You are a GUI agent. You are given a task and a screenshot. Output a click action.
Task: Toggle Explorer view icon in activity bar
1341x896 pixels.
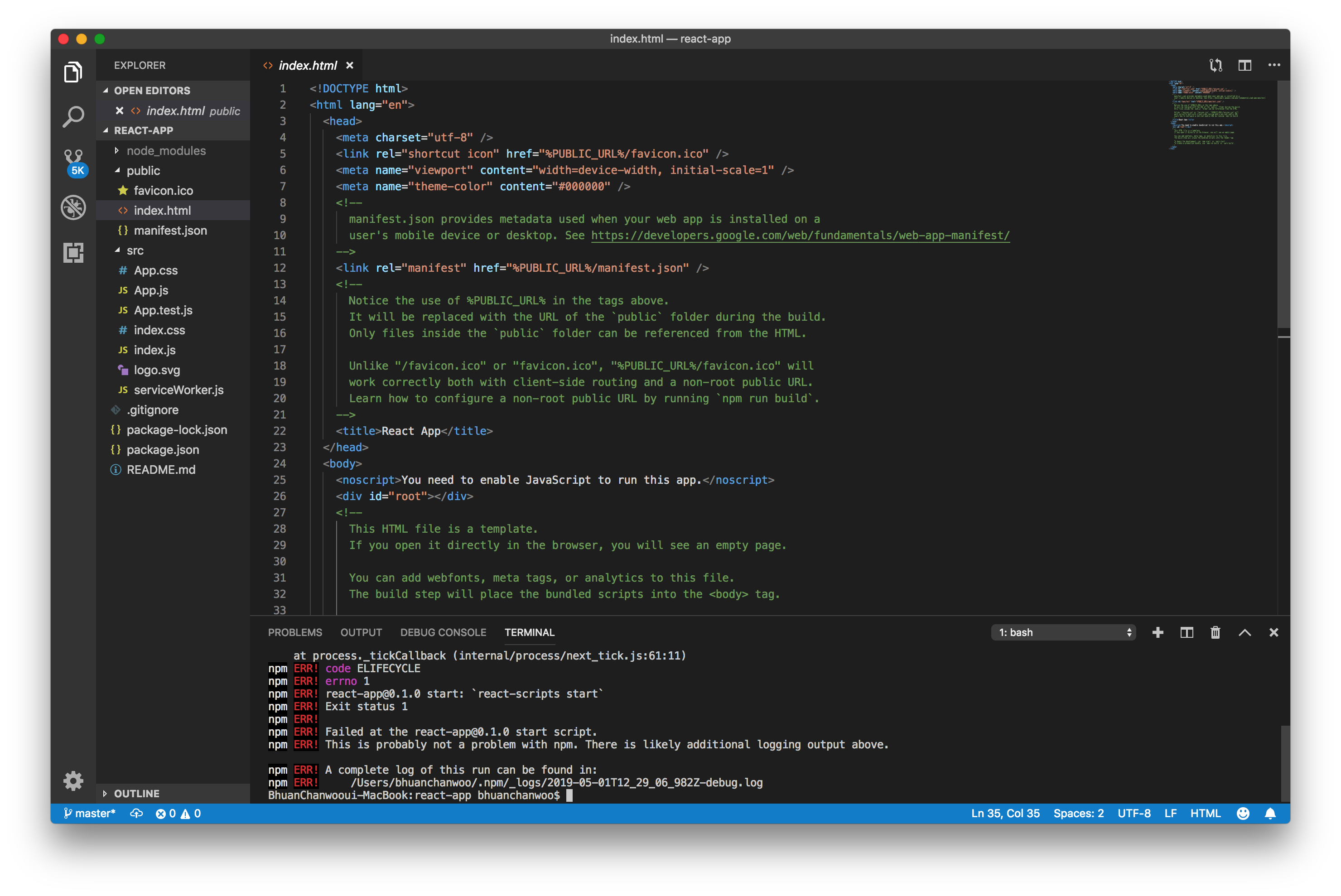(73, 72)
